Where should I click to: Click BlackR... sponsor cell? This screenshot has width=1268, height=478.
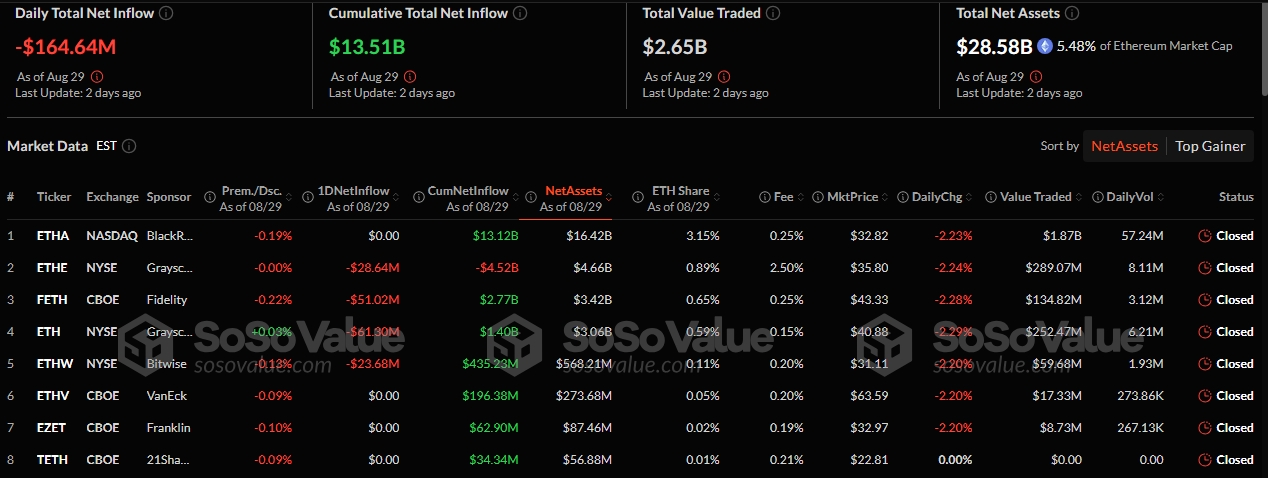tap(168, 236)
